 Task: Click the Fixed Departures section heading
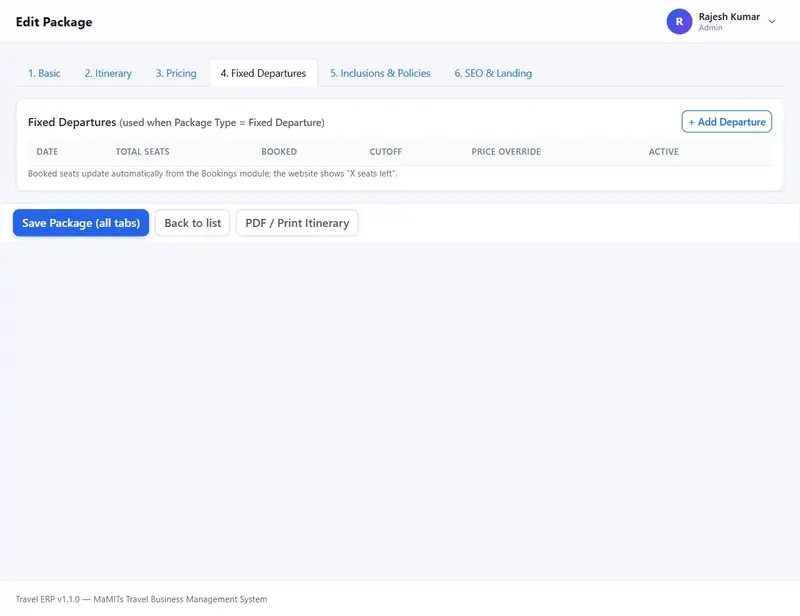(x=72, y=122)
